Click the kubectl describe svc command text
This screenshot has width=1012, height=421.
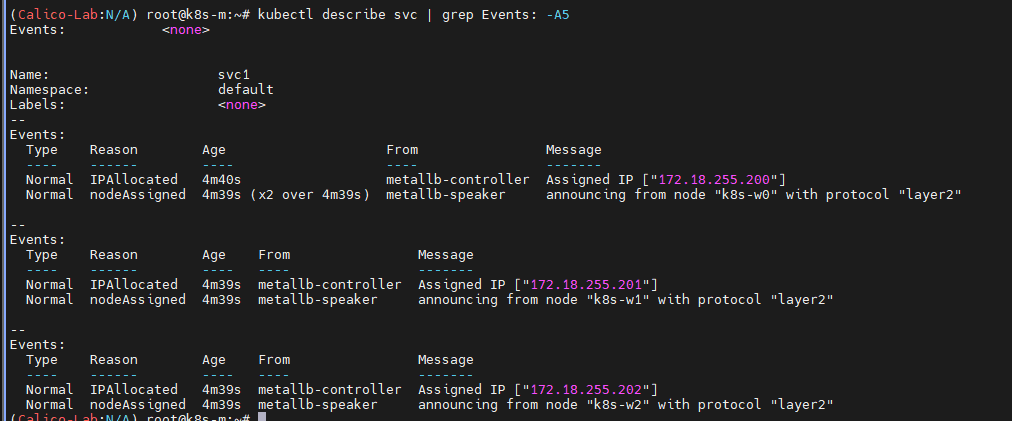[x=329, y=15]
